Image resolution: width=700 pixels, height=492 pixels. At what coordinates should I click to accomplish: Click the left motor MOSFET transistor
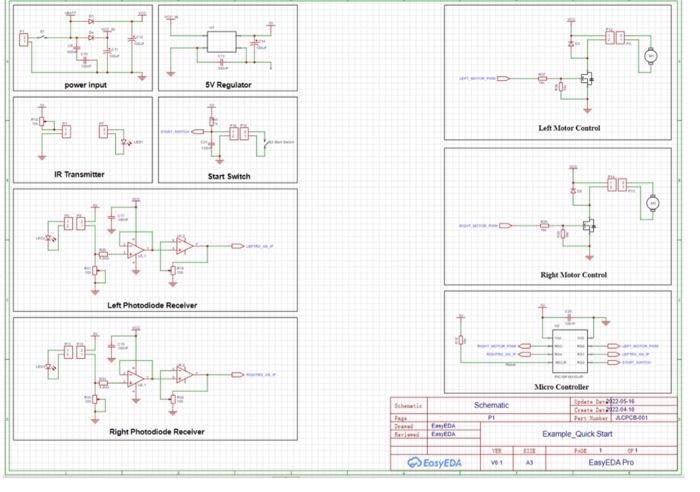(588, 79)
